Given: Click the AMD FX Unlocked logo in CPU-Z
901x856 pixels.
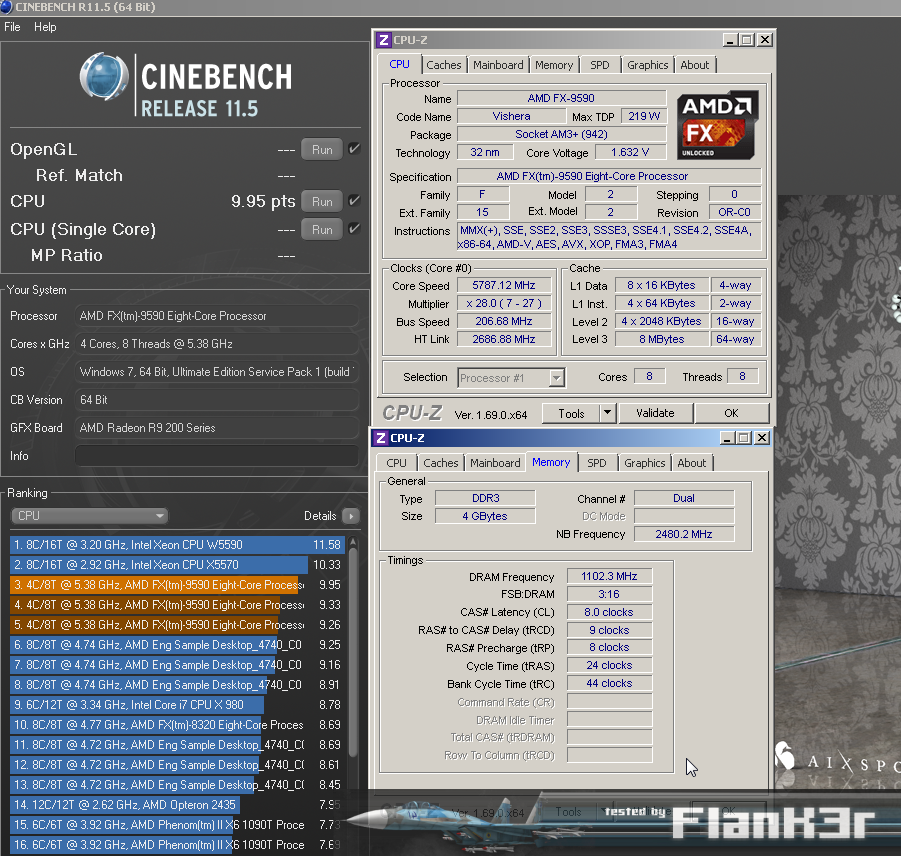Looking at the screenshot, I should (x=717, y=125).
